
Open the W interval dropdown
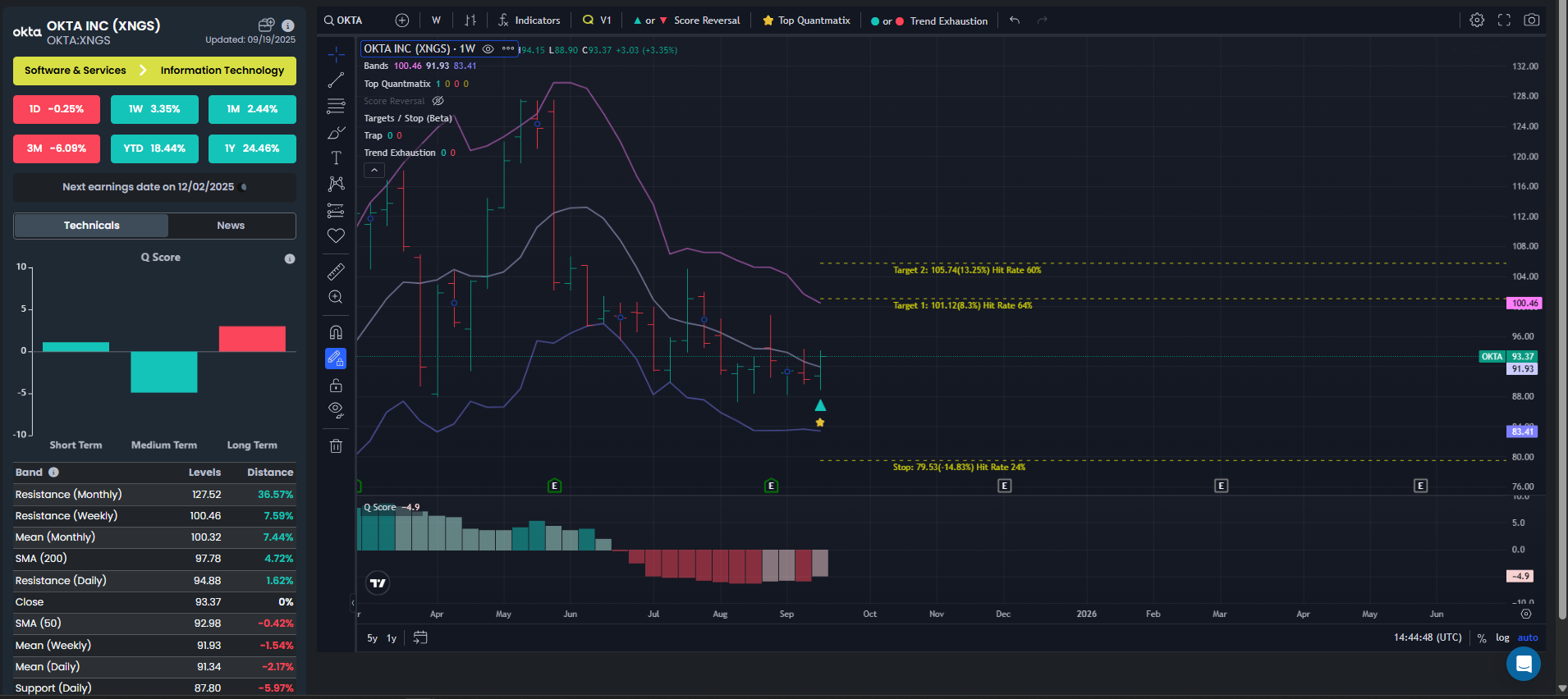(x=436, y=21)
